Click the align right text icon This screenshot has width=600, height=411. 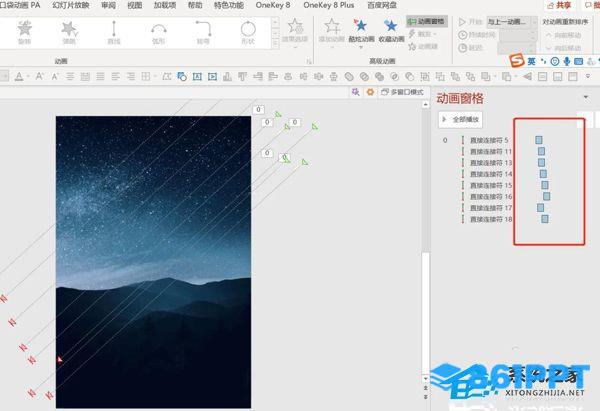(x=131, y=77)
